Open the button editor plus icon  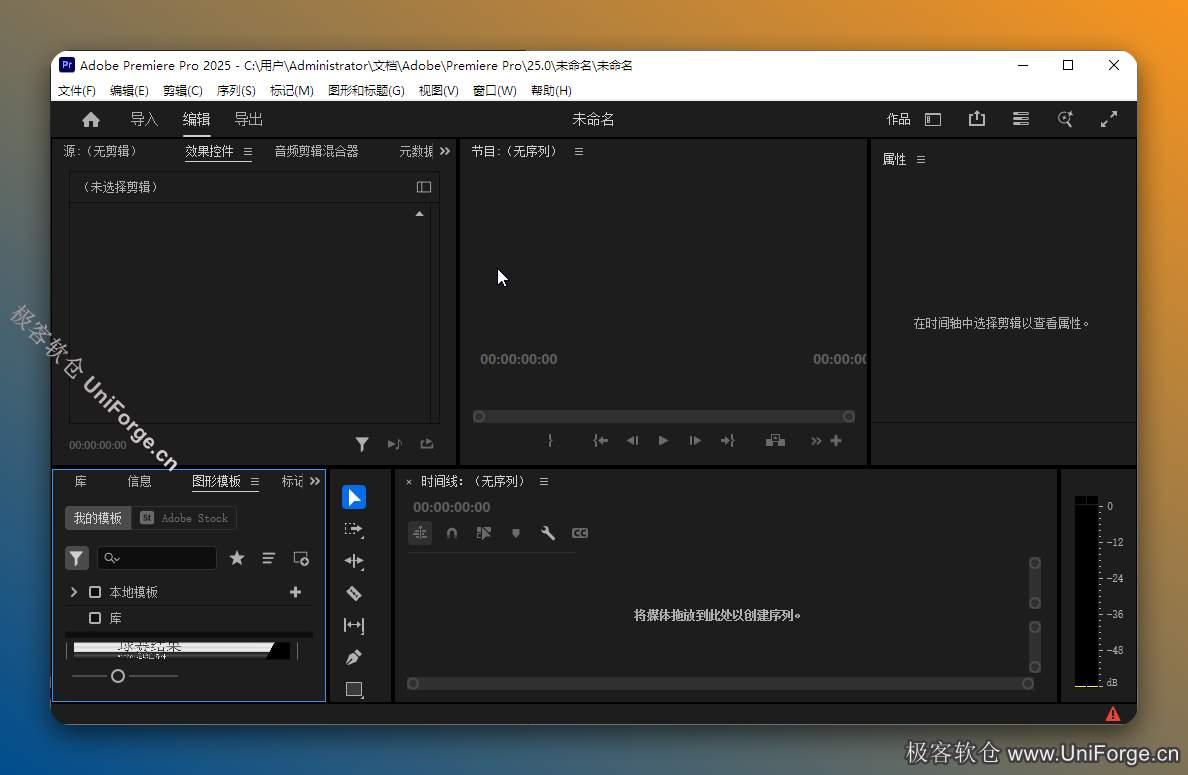click(836, 440)
